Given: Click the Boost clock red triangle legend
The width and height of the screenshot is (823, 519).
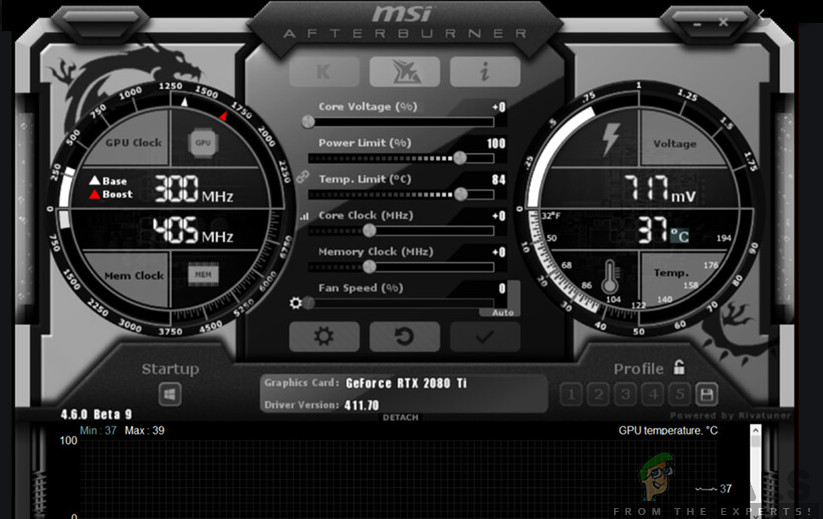Looking at the screenshot, I should [94, 194].
